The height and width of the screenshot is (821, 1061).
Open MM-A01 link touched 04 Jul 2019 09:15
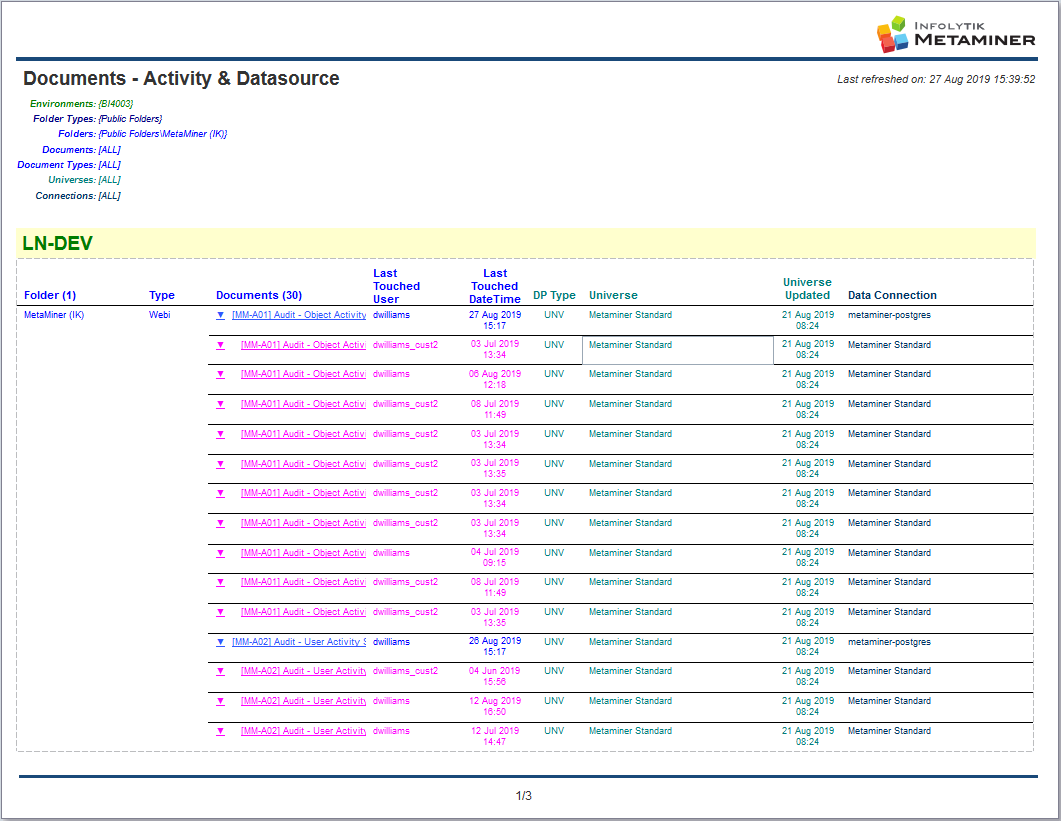tap(303, 552)
